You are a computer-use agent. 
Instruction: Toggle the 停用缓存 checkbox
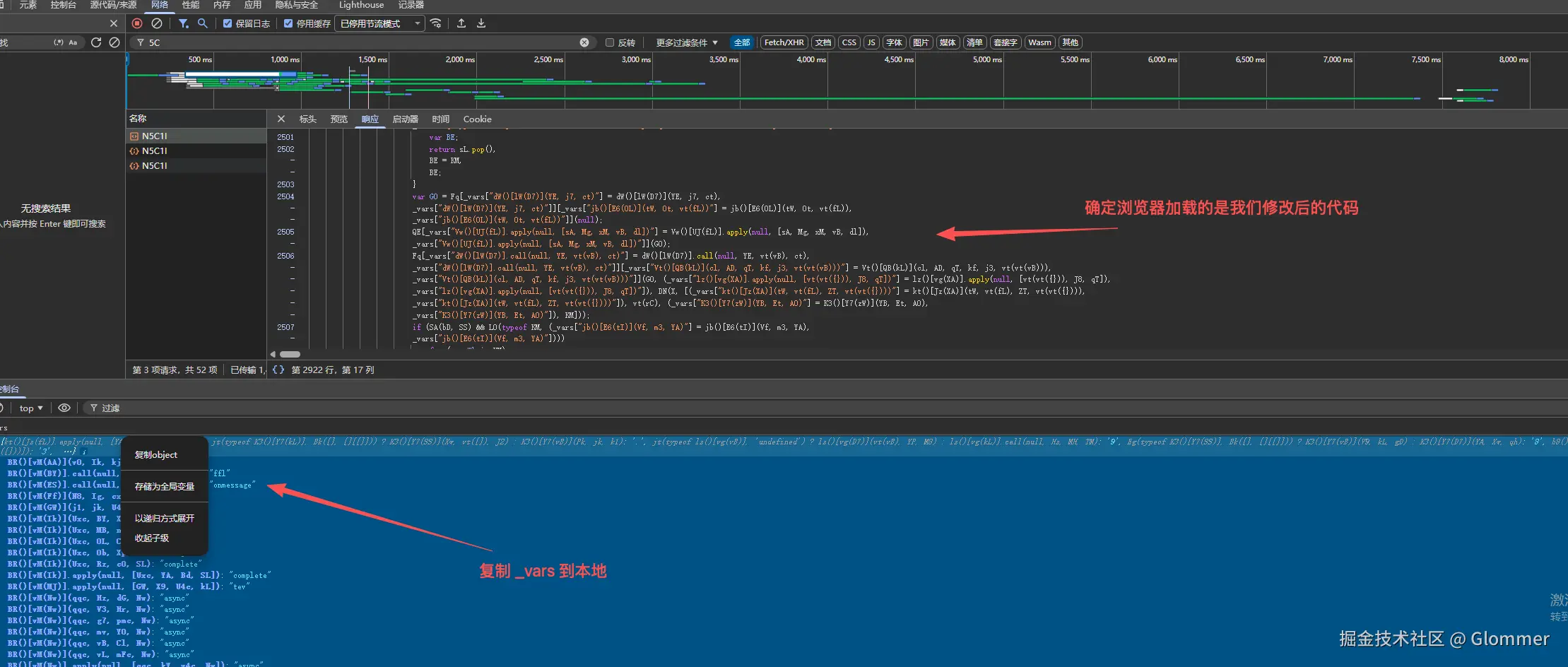click(x=288, y=23)
